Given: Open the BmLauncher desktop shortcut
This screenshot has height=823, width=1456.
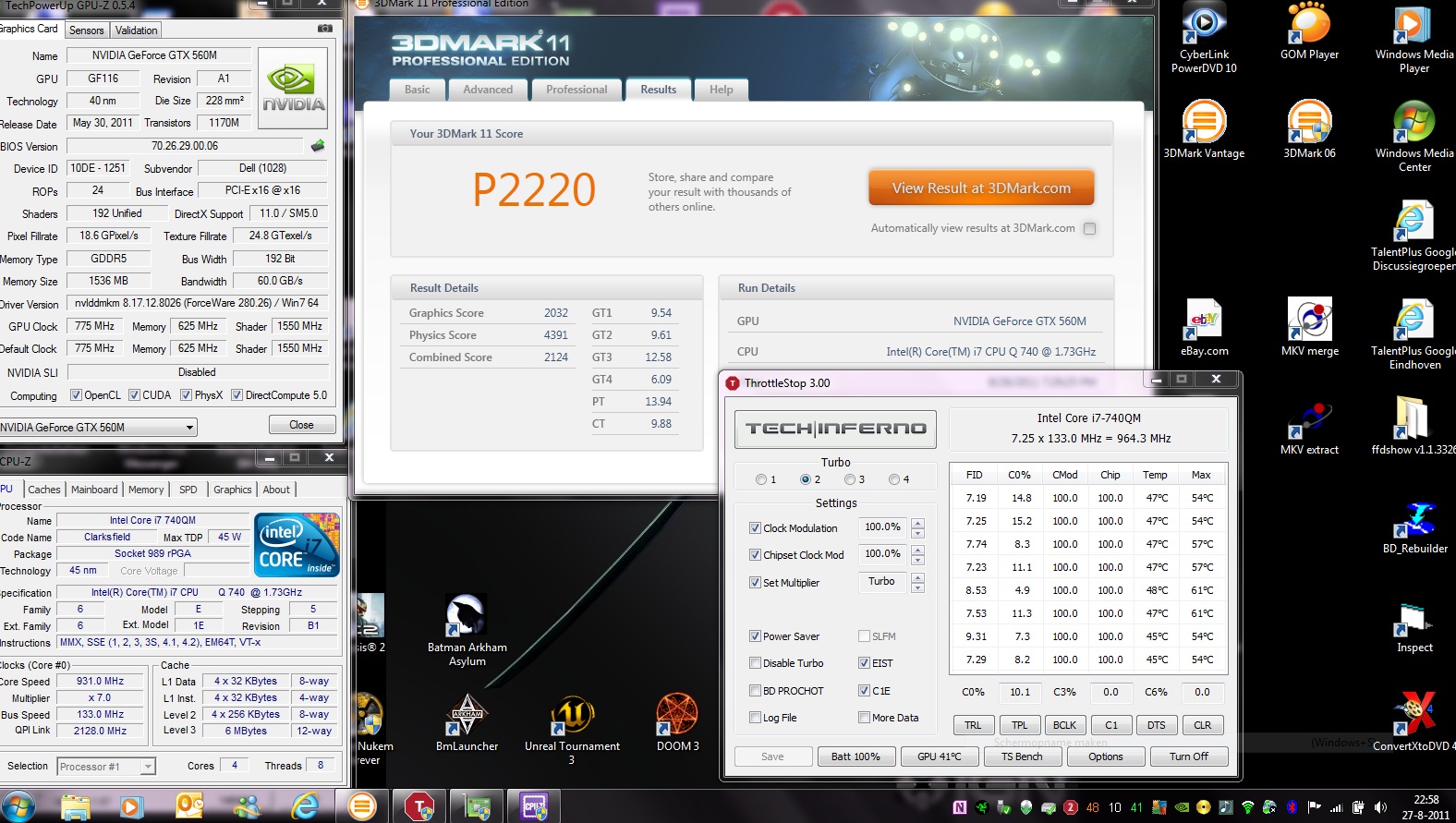Looking at the screenshot, I should [x=467, y=722].
